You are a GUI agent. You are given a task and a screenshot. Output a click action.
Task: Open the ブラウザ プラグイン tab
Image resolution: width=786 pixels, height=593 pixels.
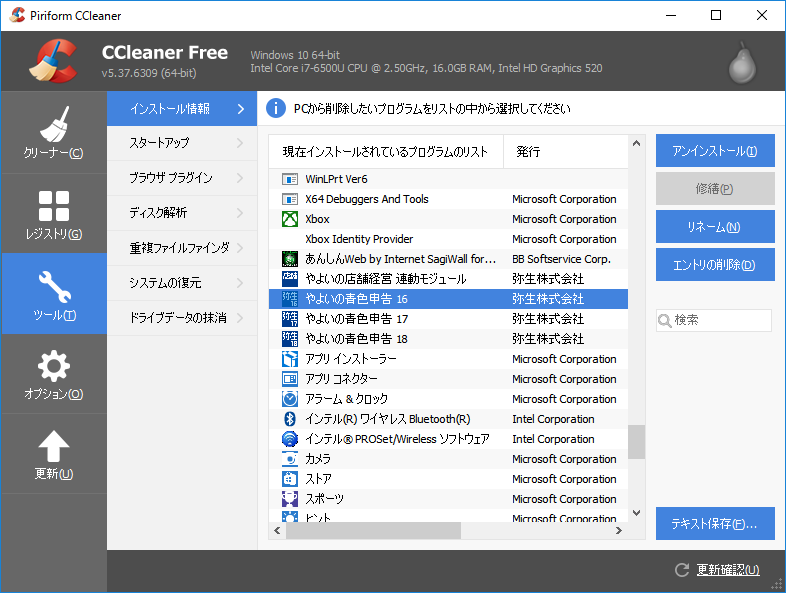(182, 178)
